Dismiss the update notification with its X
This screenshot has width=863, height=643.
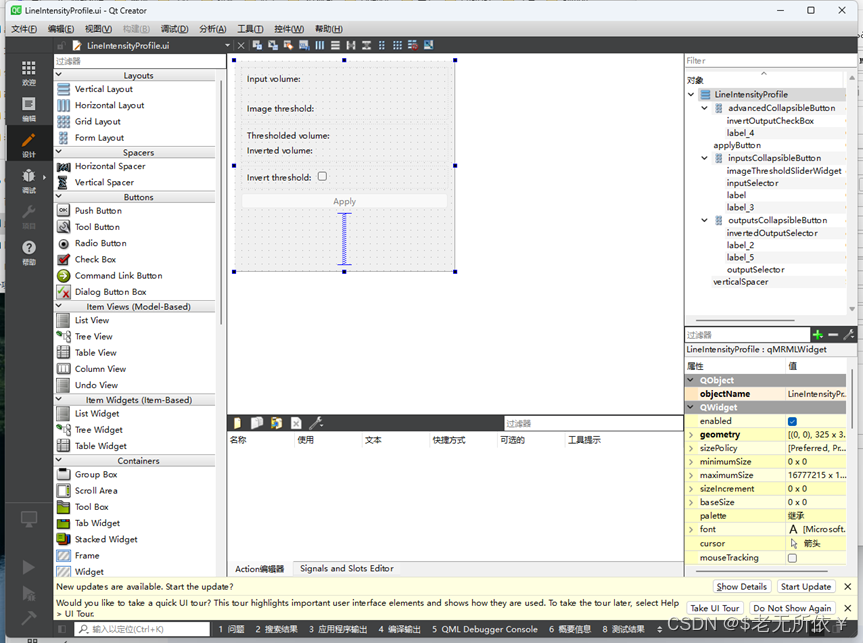click(x=848, y=587)
